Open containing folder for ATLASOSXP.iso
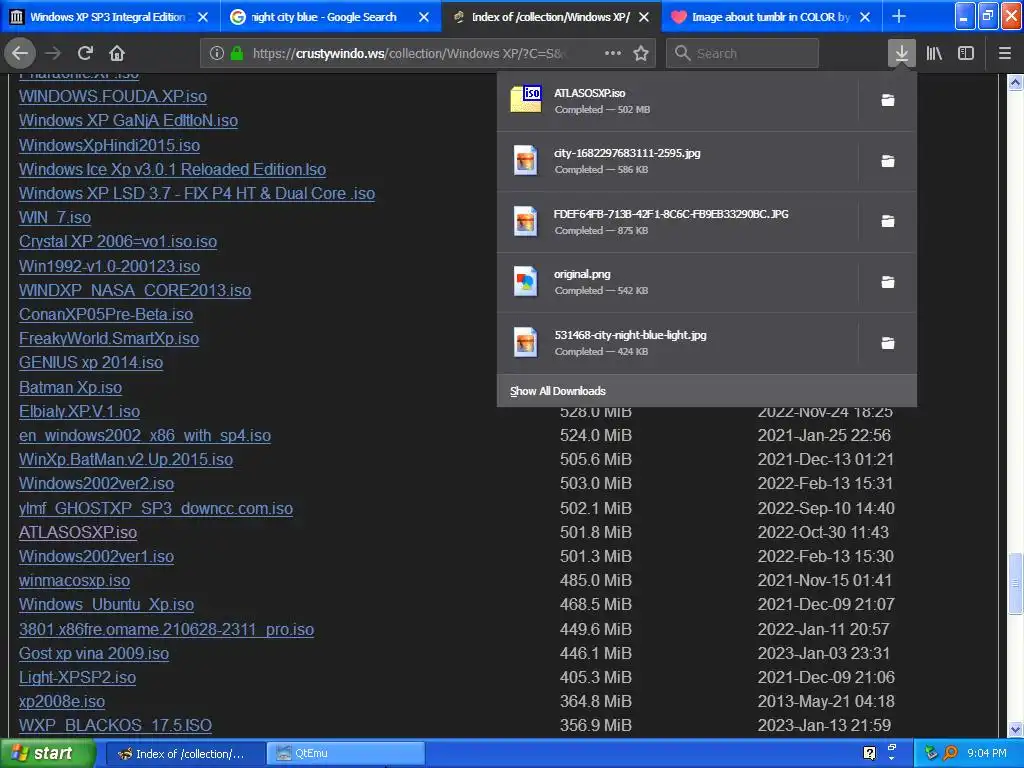Viewport: 1024px width, 768px height. (888, 100)
